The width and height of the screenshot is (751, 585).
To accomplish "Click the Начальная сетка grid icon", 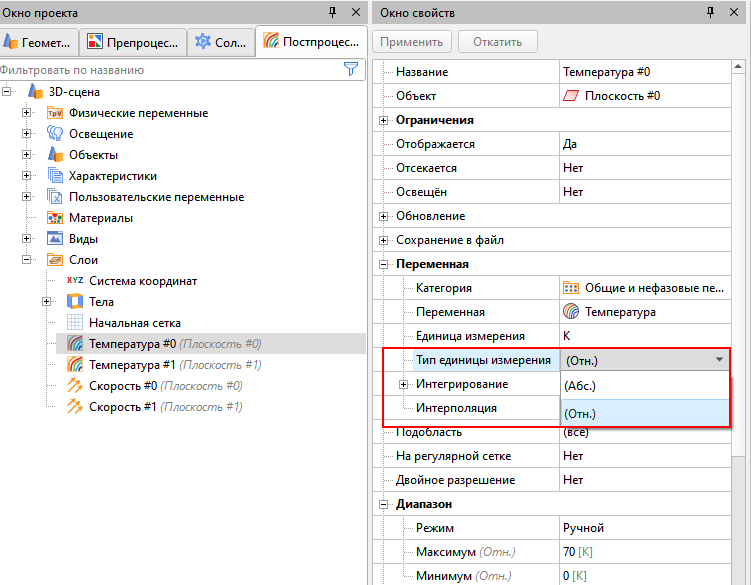I will click(75, 323).
